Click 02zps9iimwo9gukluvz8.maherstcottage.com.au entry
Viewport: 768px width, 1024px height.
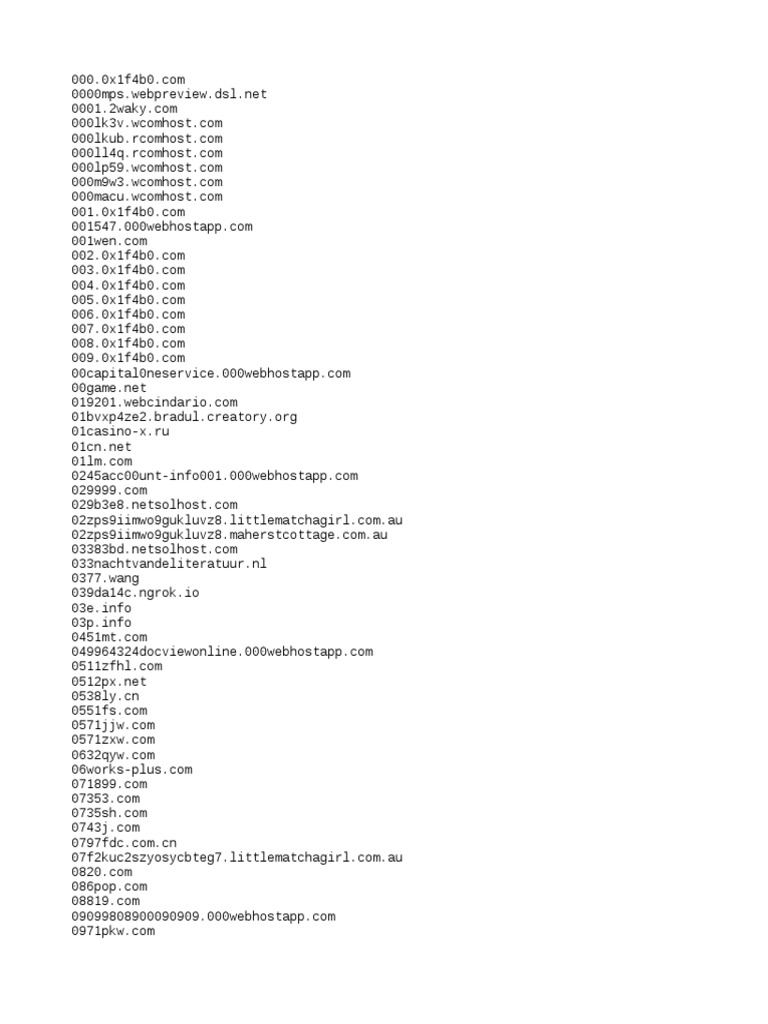point(229,535)
